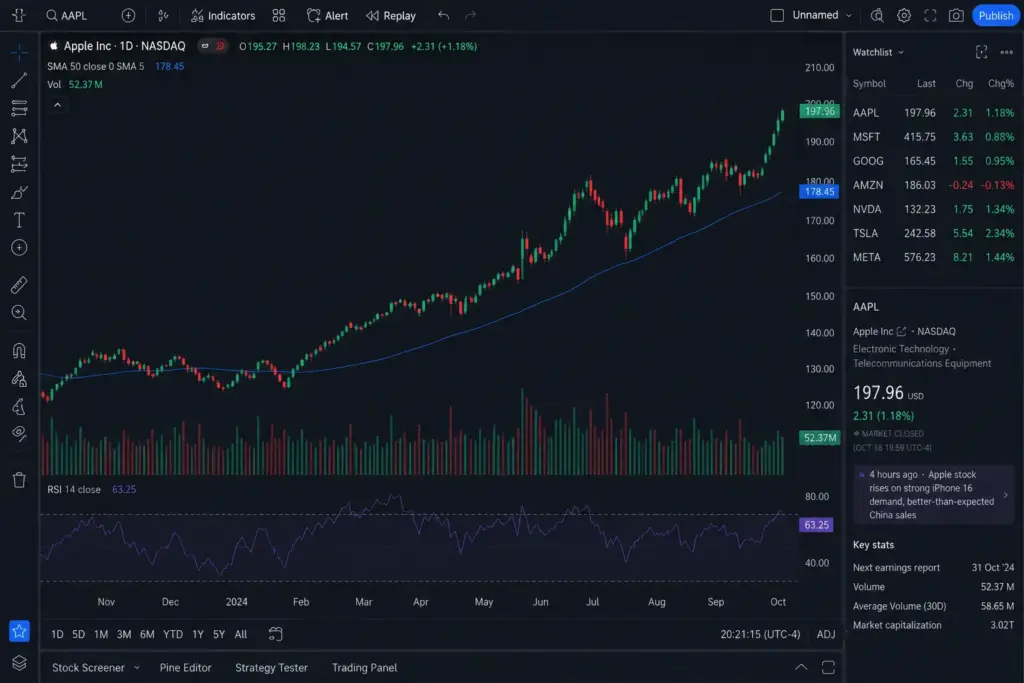Collapse the indicator legend chevron
1024x683 pixels.
point(57,105)
